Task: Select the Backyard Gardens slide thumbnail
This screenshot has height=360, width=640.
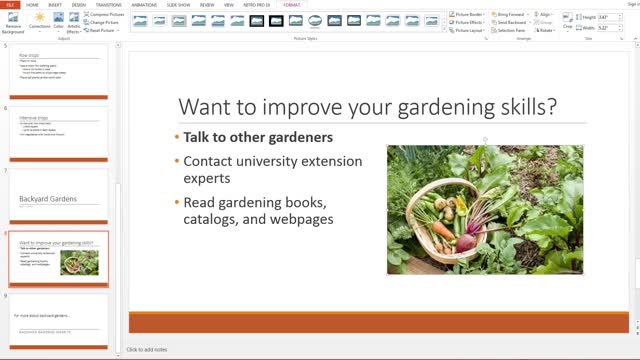Action: pyautogui.click(x=58, y=197)
